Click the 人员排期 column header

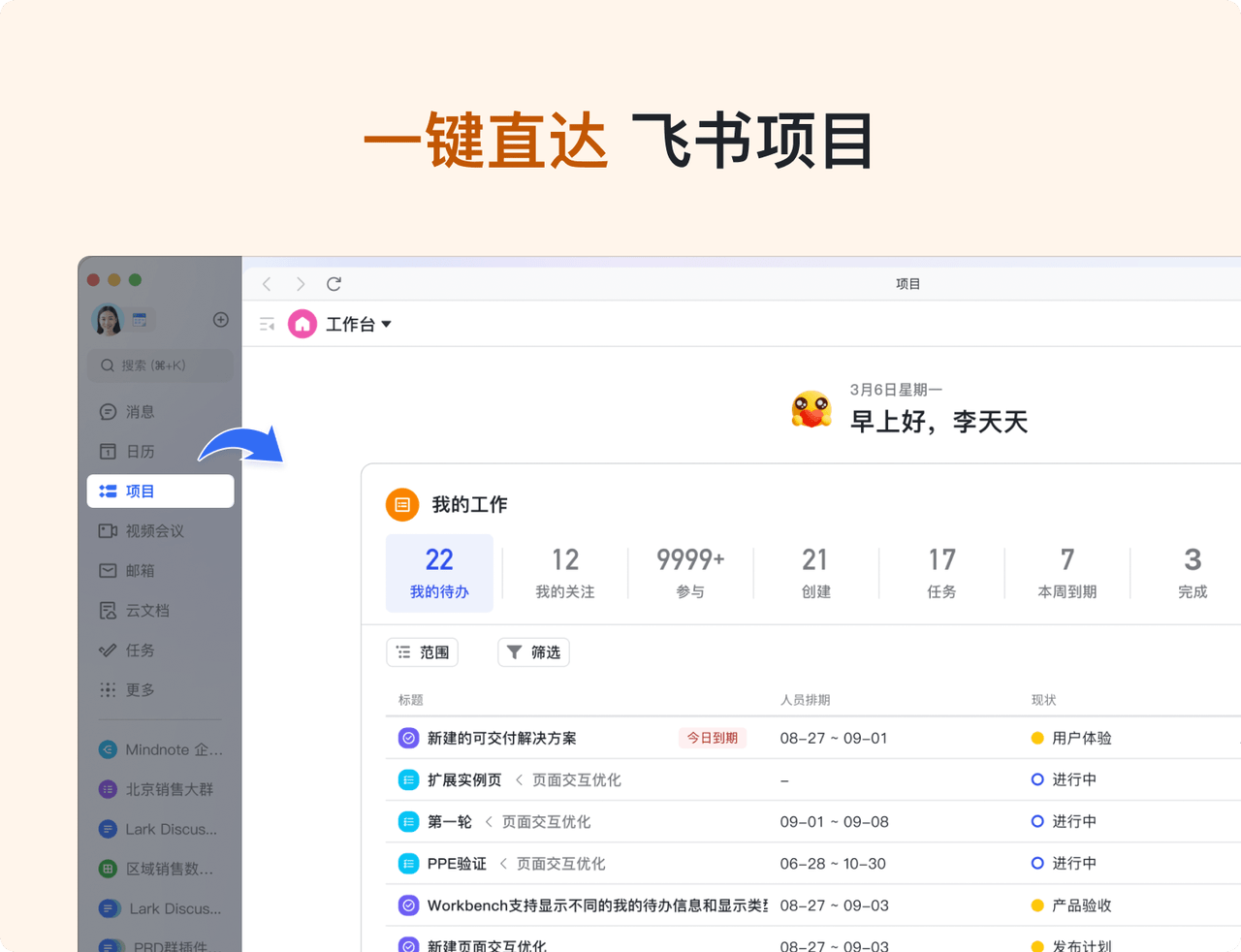coord(806,700)
